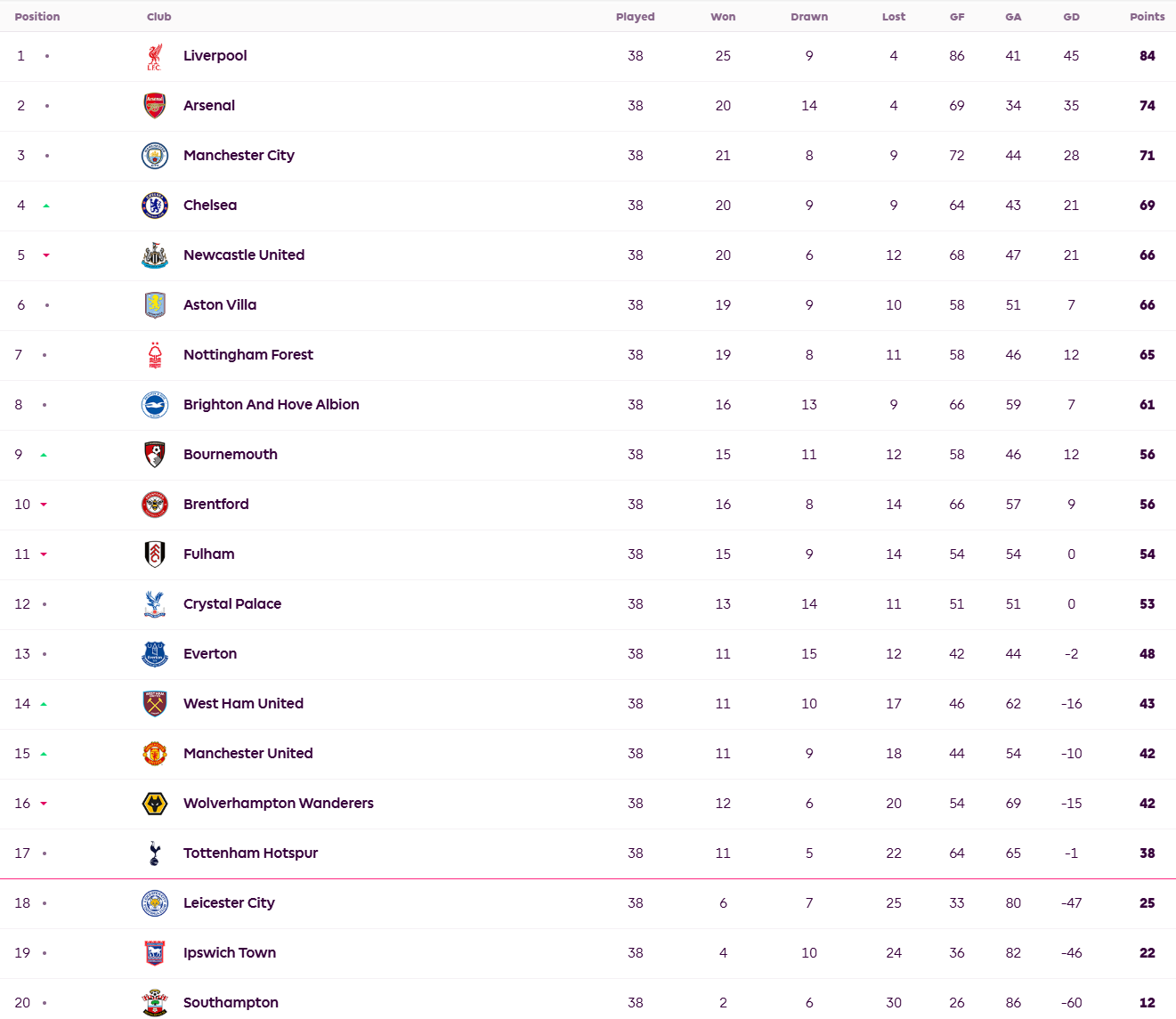Click the Wolverhampton Wanderers wolf badge
Image resolution: width=1176 pixels, height=1019 pixels.
click(155, 804)
